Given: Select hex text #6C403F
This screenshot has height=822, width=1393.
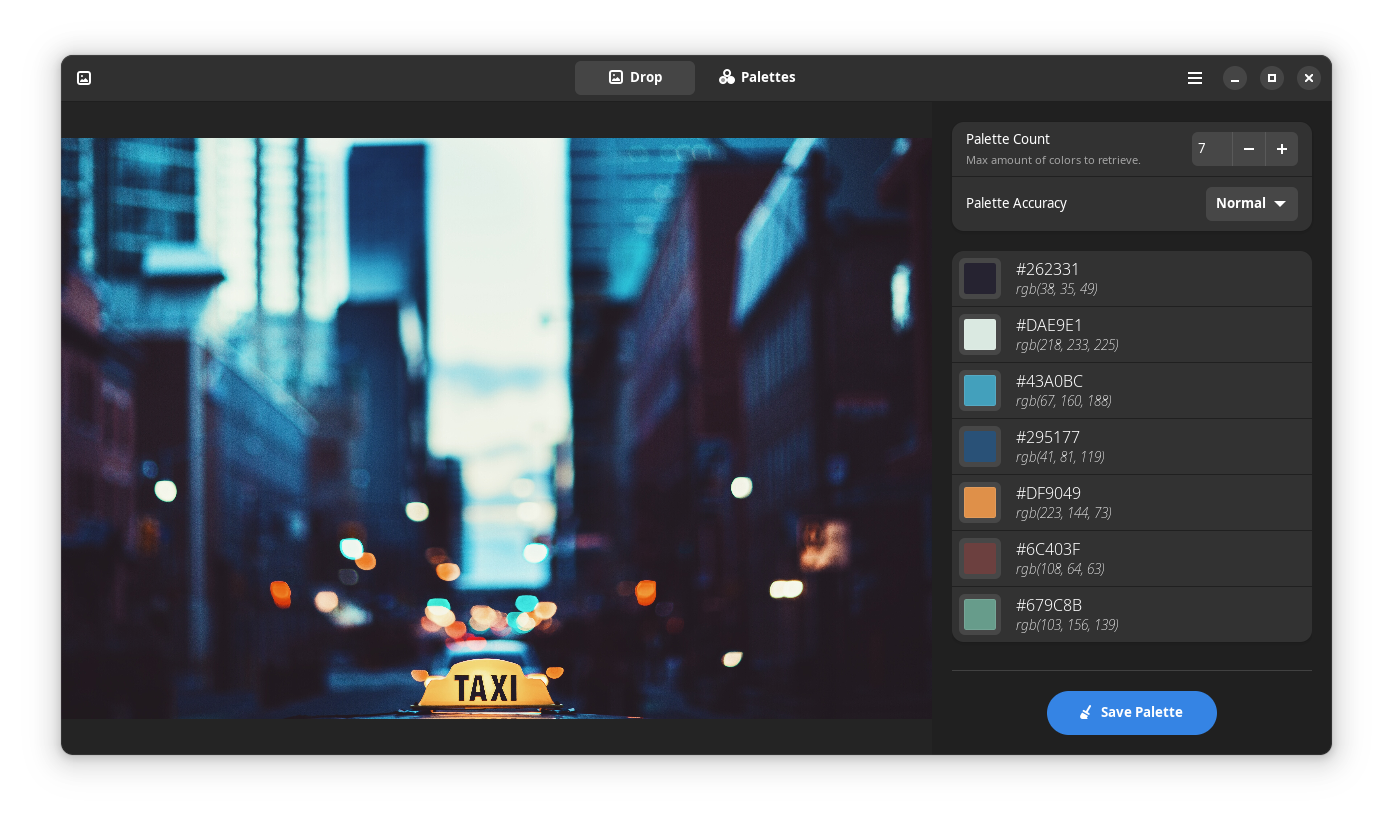Looking at the screenshot, I should point(1048,550).
